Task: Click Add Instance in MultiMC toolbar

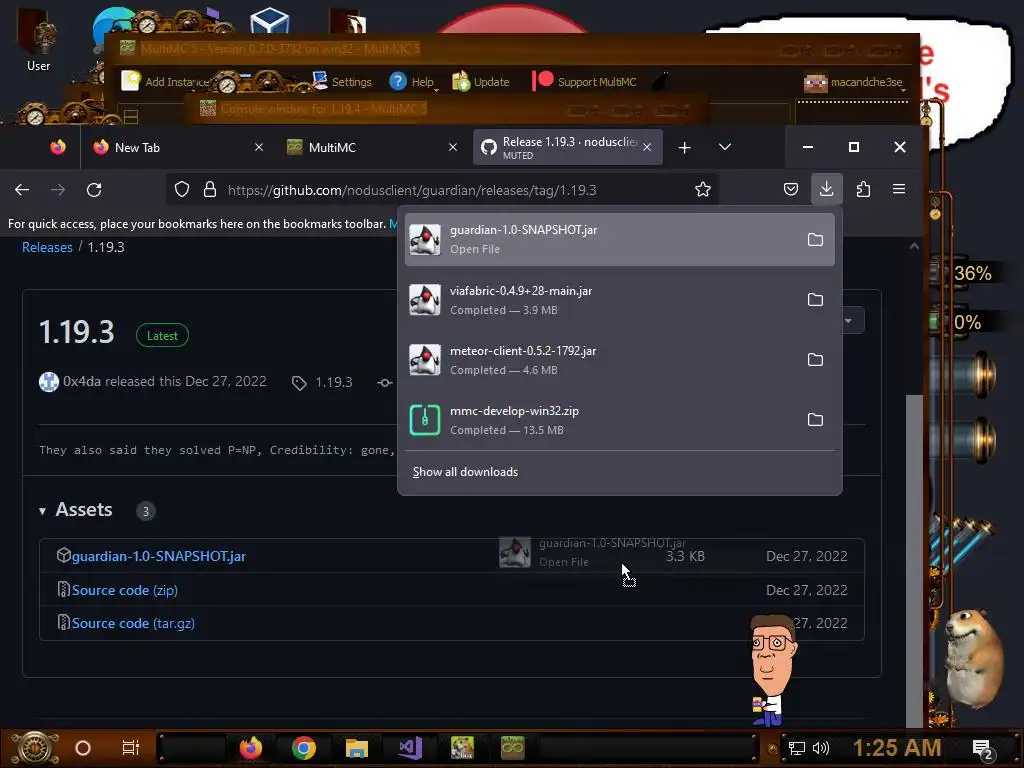Action: [165, 82]
